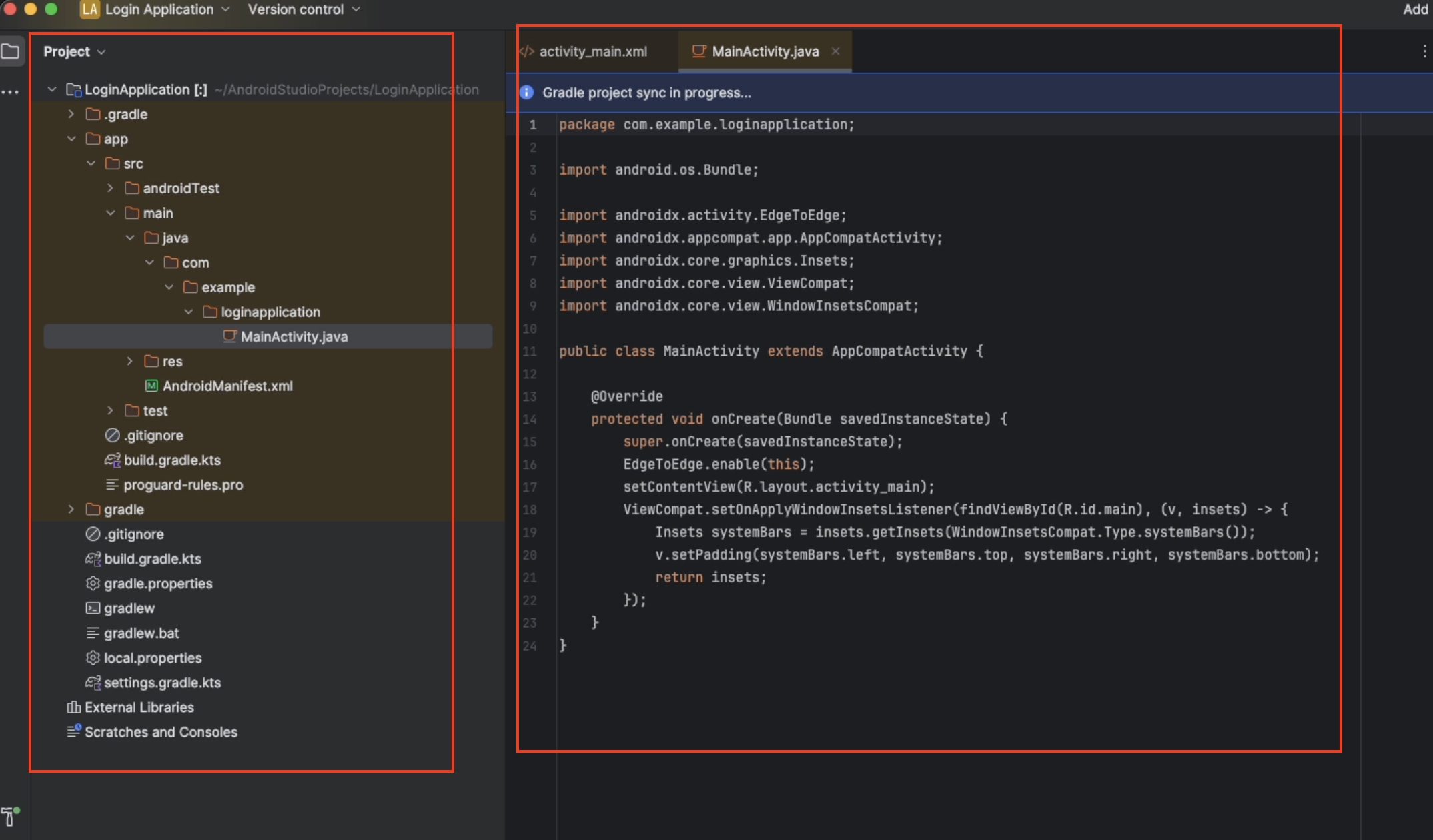The height and width of the screenshot is (840, 1433).
Task: Collapse the app folder
Action: pyautogui.click(x=71, y=139)
